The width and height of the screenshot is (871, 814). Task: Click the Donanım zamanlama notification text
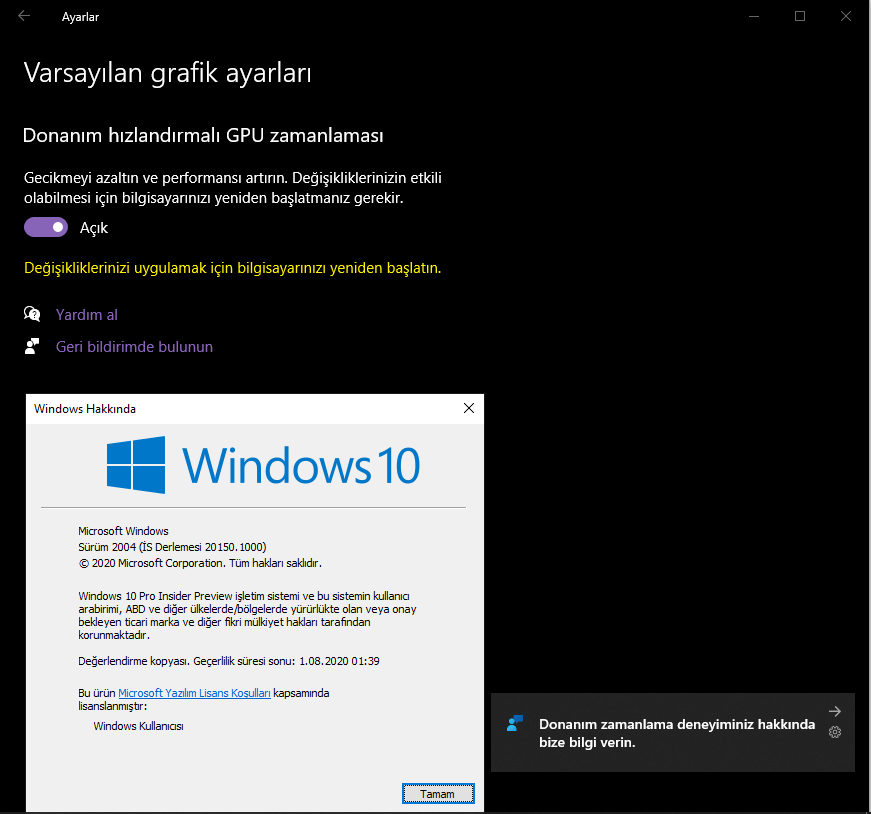[677, 733]
